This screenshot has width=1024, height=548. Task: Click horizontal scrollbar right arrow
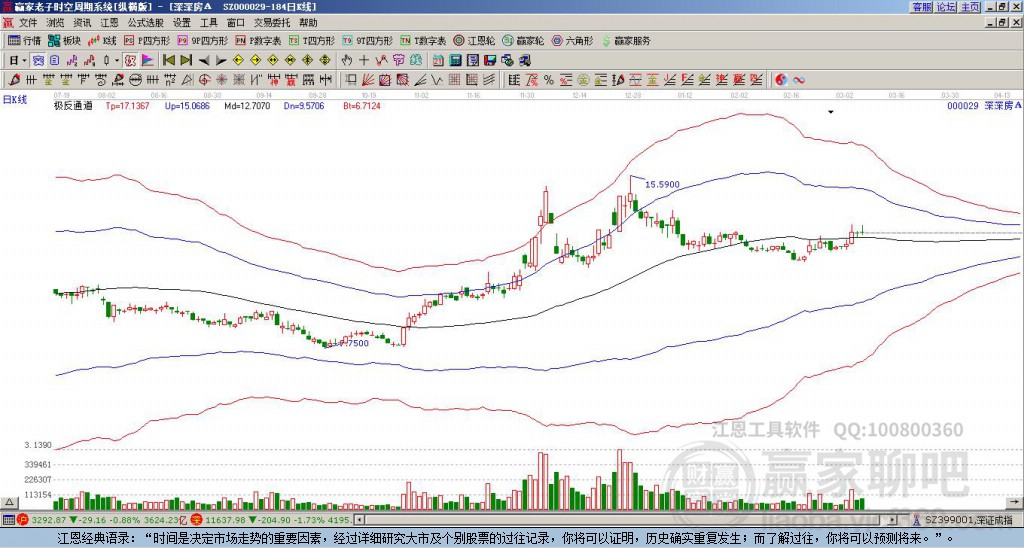click(893, 520)
